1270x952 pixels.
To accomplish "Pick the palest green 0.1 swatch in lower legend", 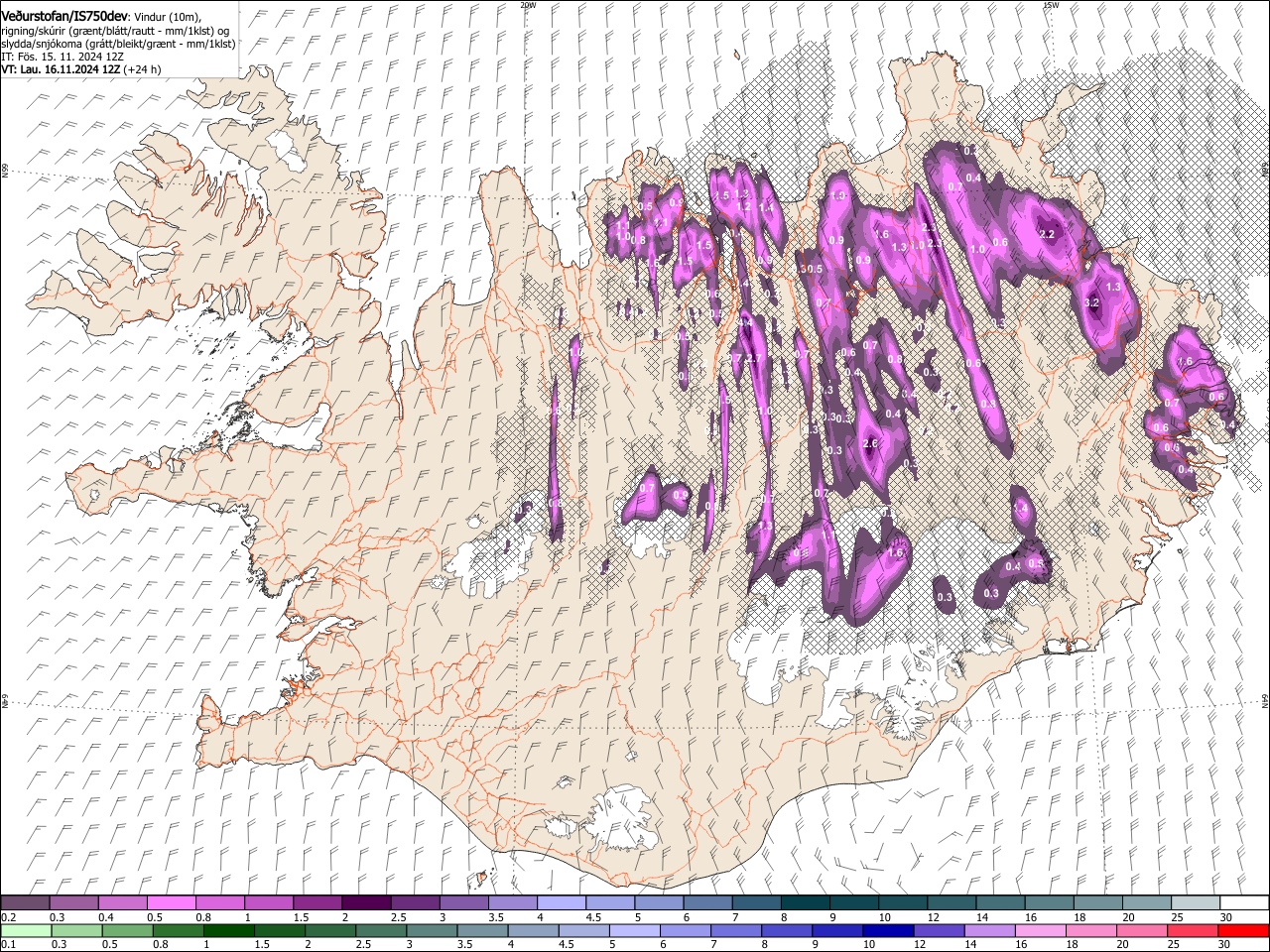I will pos(25,930).
